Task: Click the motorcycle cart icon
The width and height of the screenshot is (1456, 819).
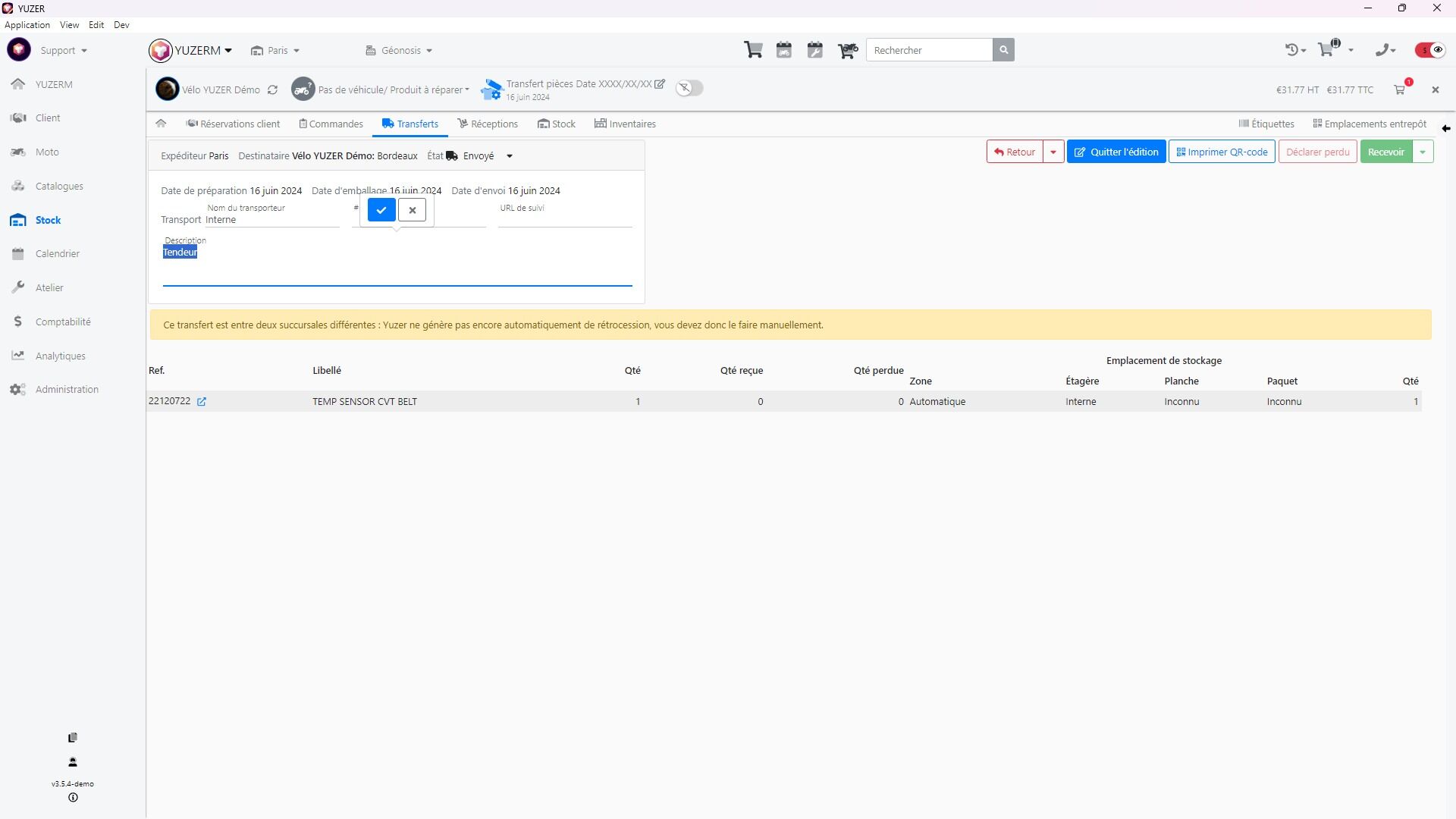Action: [847, 50]
